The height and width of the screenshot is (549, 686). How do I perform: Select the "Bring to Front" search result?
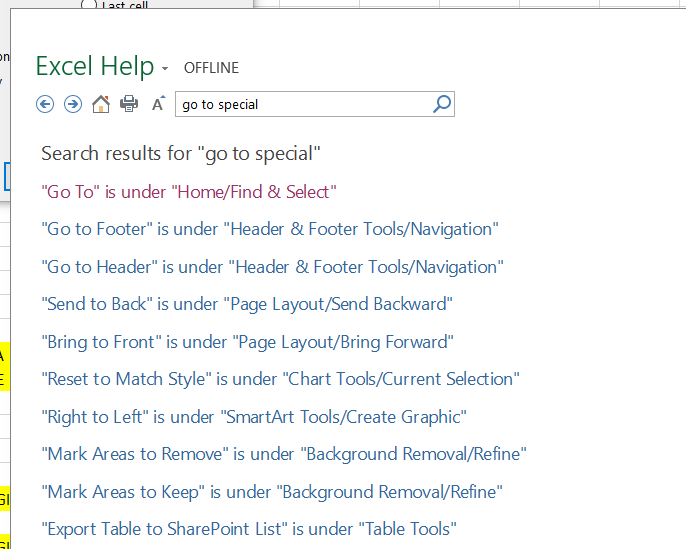(x=248, y=342)
